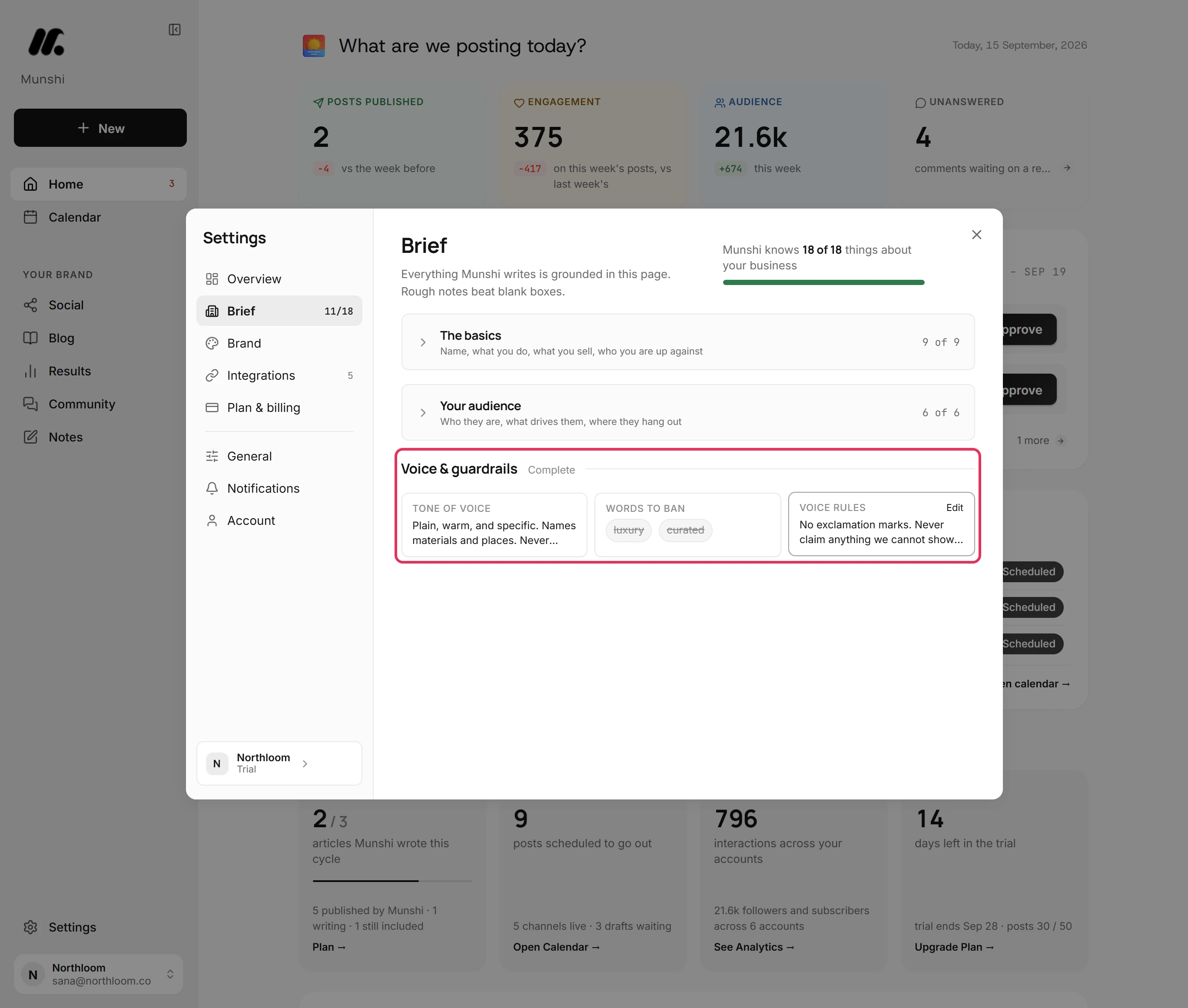The width and height of the screenshot is (1188, 1008).
Task: Open Overview in Settings menu
Action: pos(279,279)
